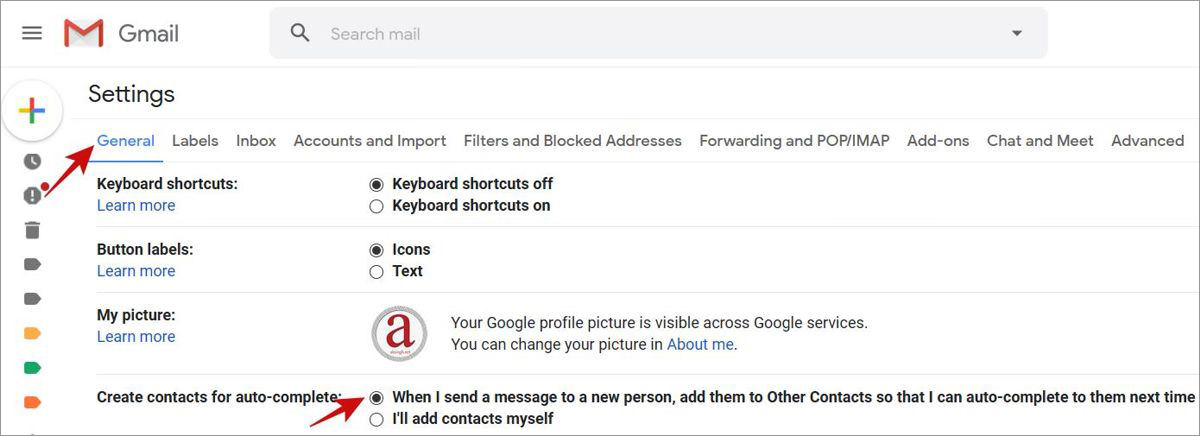Open the hamburger main menu
This screenshot has height=436, width=1200.
click(32, 33)
